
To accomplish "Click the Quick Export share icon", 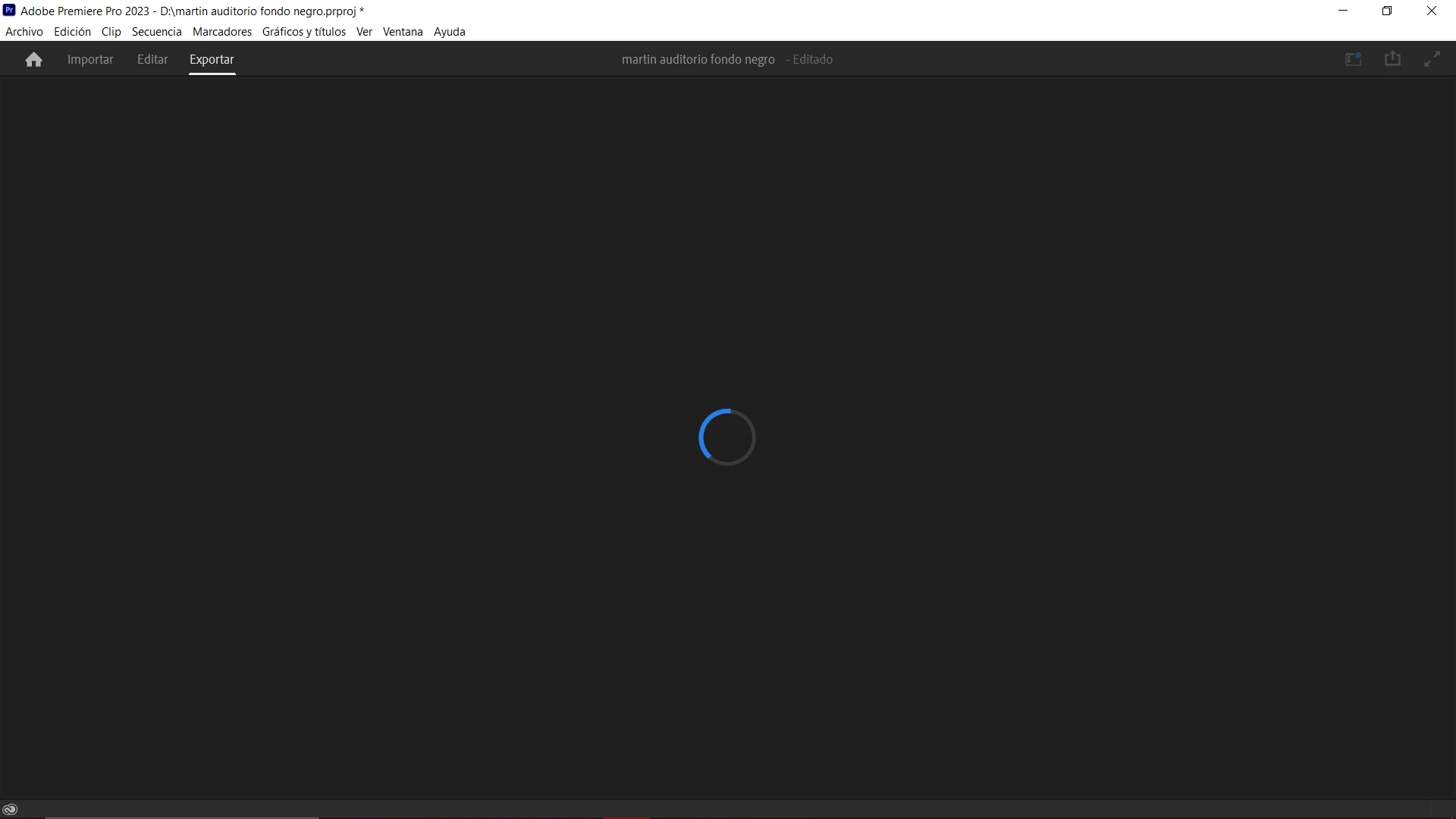I will (1392, 59).
